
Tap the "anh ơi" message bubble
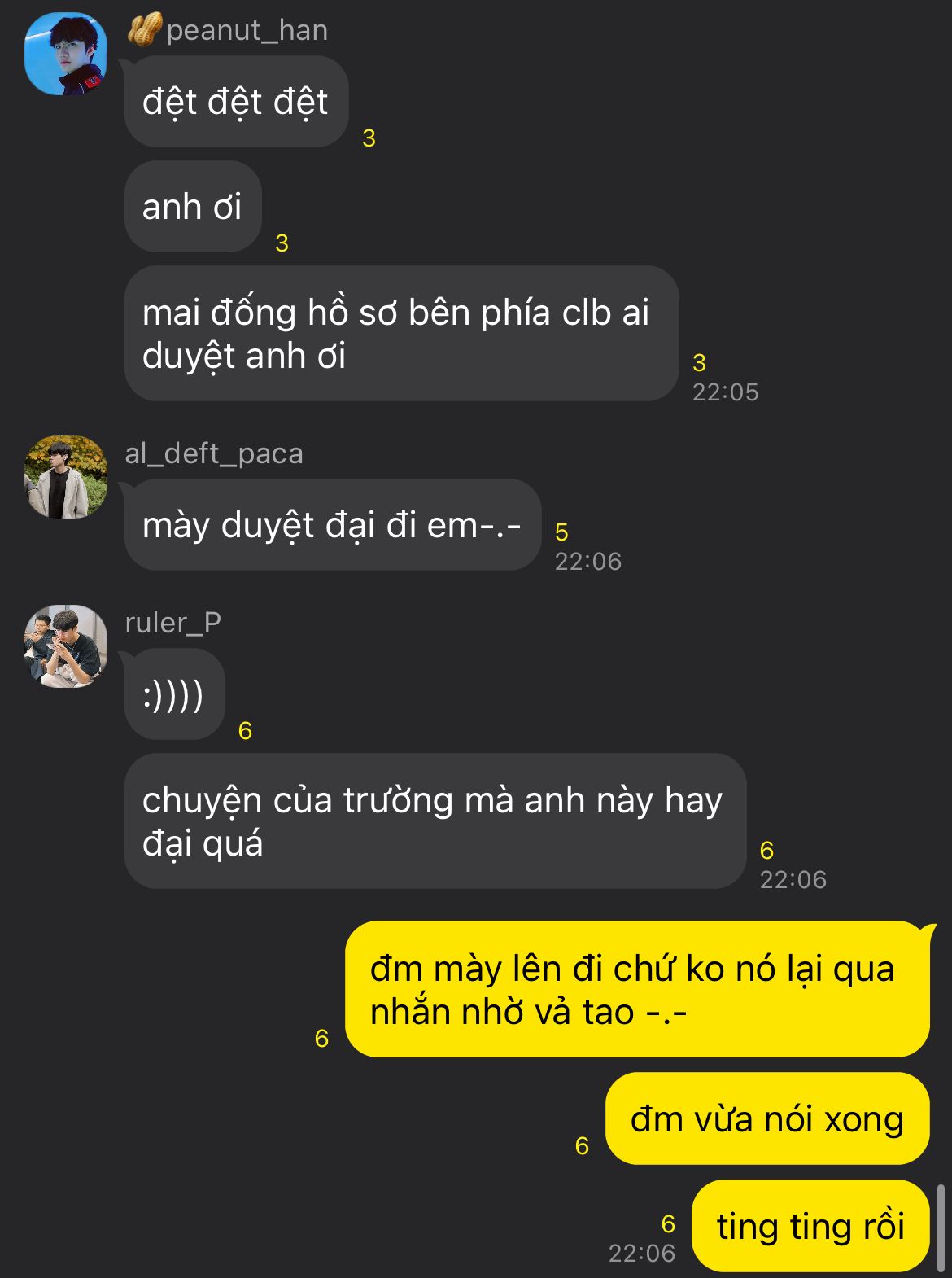[193, 207]
